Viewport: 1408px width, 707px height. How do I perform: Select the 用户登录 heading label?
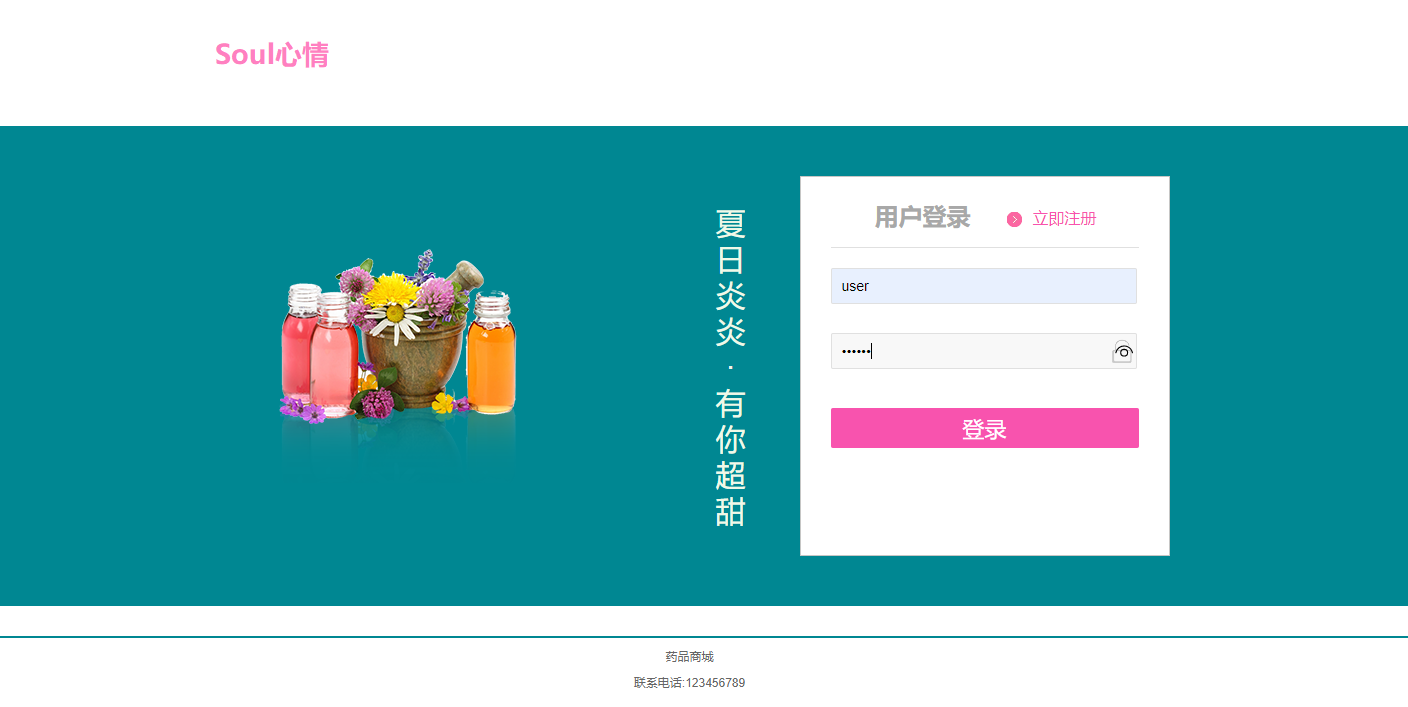tap(920, 217)
